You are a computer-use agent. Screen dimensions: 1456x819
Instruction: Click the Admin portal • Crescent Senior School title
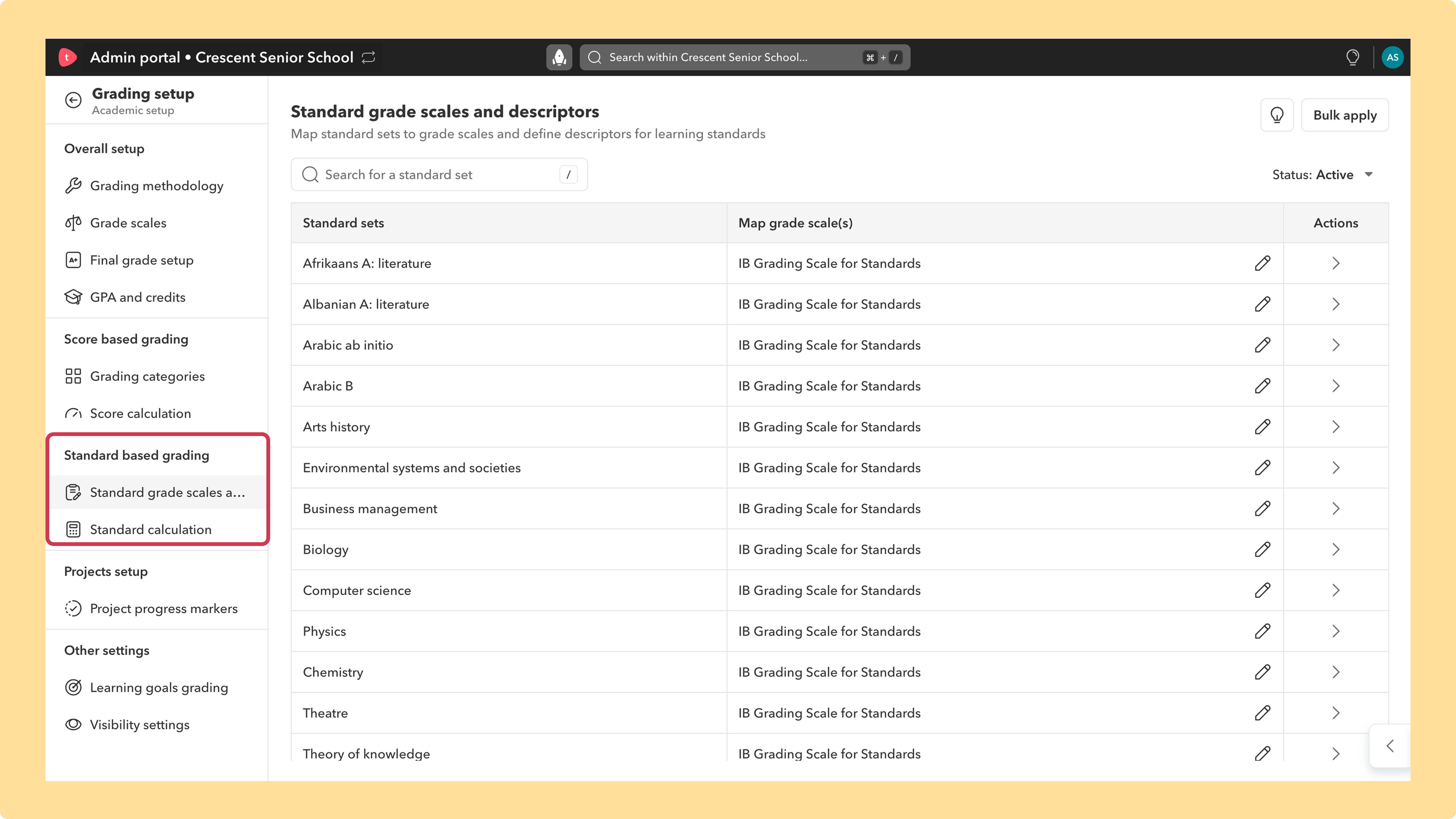coord(222,57)
